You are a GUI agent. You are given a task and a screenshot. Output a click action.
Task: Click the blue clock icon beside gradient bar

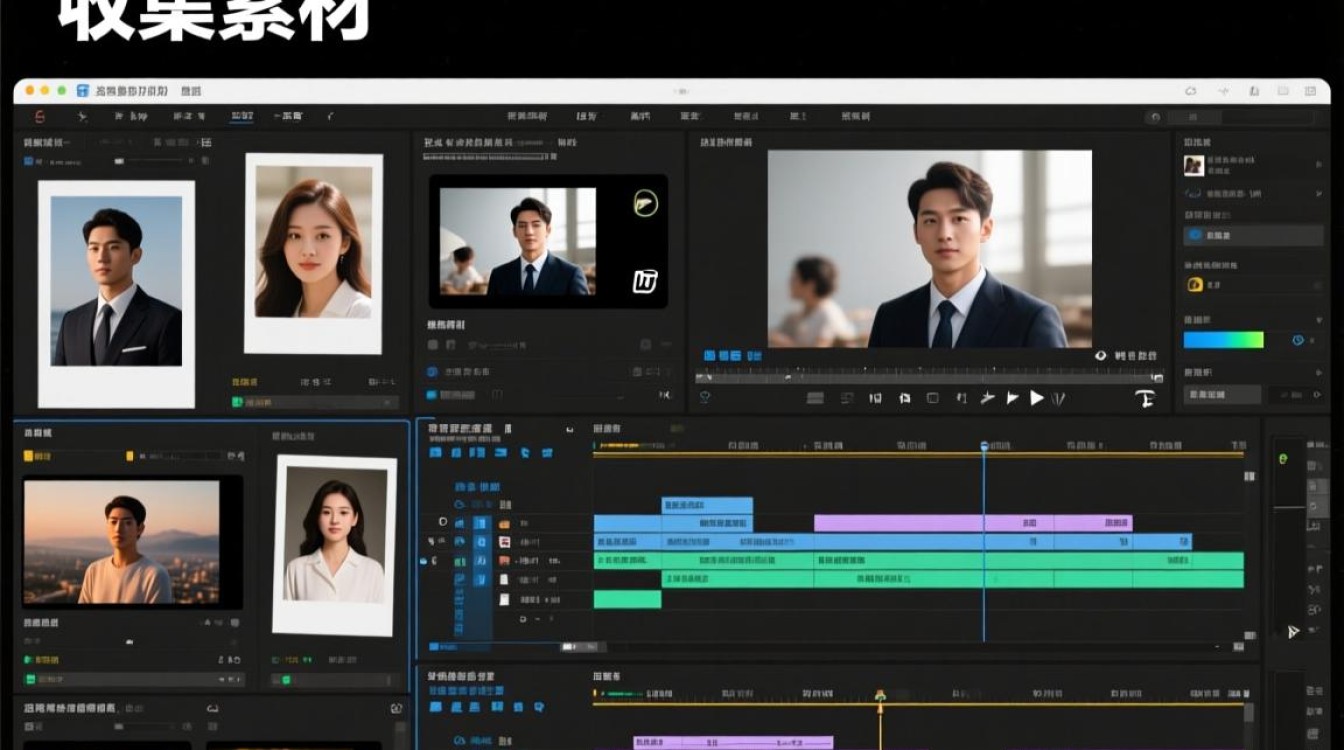tap(1298, 340)
